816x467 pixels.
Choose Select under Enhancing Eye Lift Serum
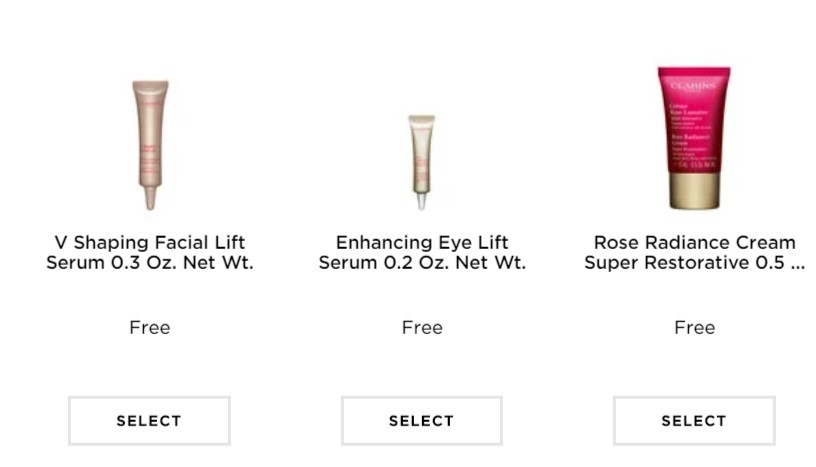click(x=422, y=421)
